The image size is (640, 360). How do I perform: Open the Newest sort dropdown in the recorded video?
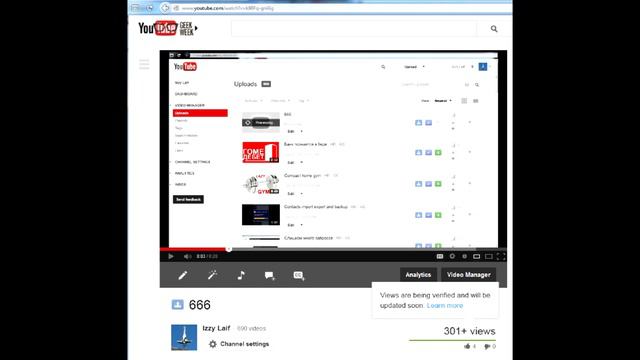(443, 101)
